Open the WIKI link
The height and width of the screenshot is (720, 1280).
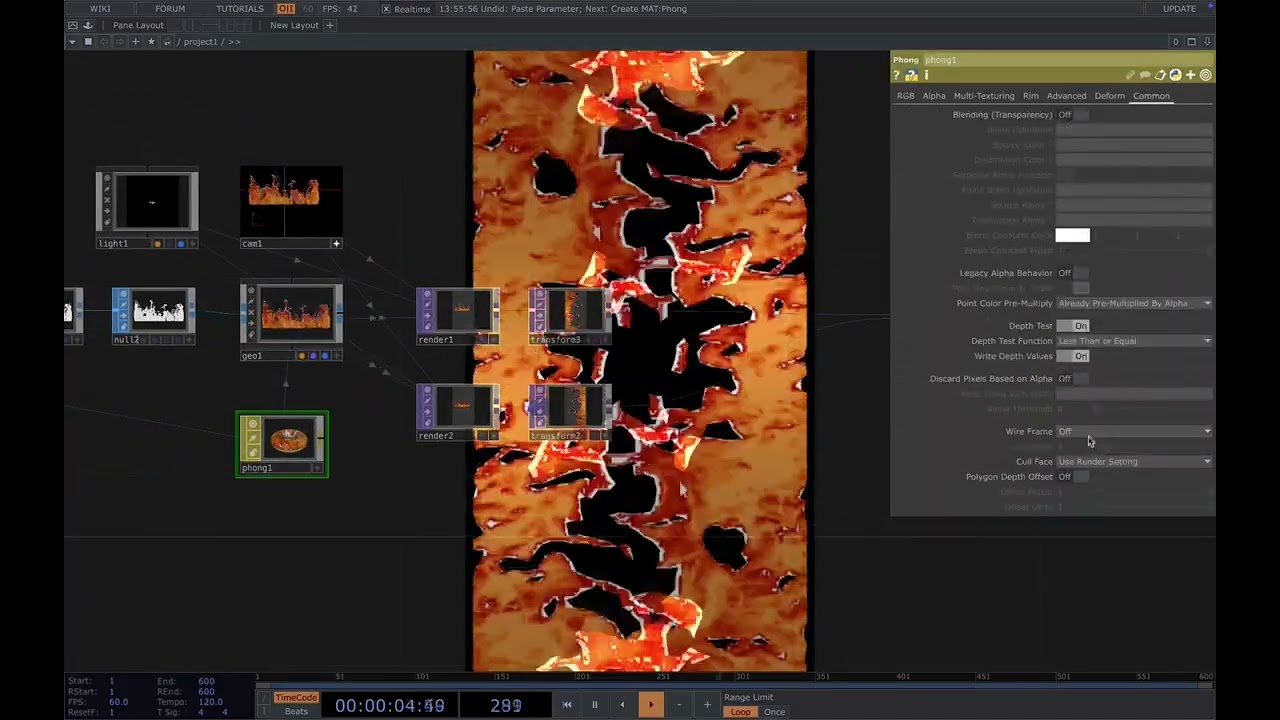(x=100, y=9)
